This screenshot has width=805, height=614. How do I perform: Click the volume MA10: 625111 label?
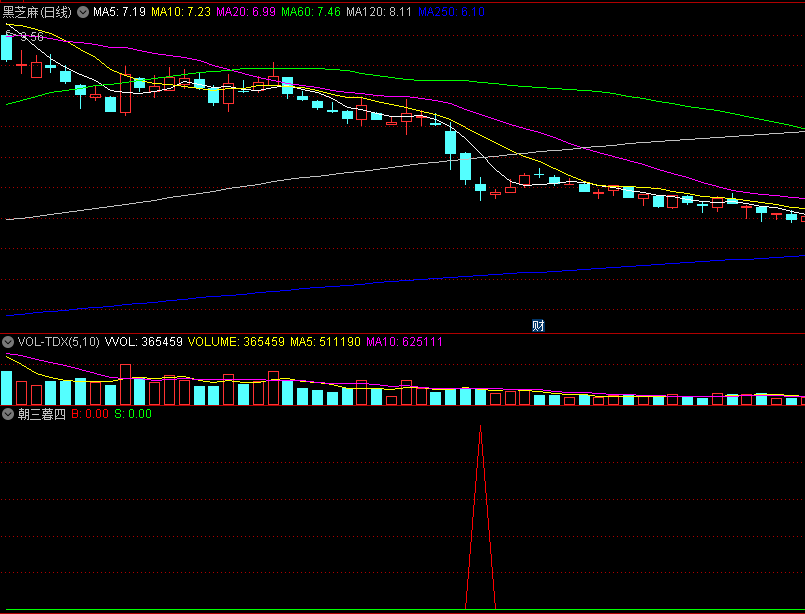(x=405, y=342)
